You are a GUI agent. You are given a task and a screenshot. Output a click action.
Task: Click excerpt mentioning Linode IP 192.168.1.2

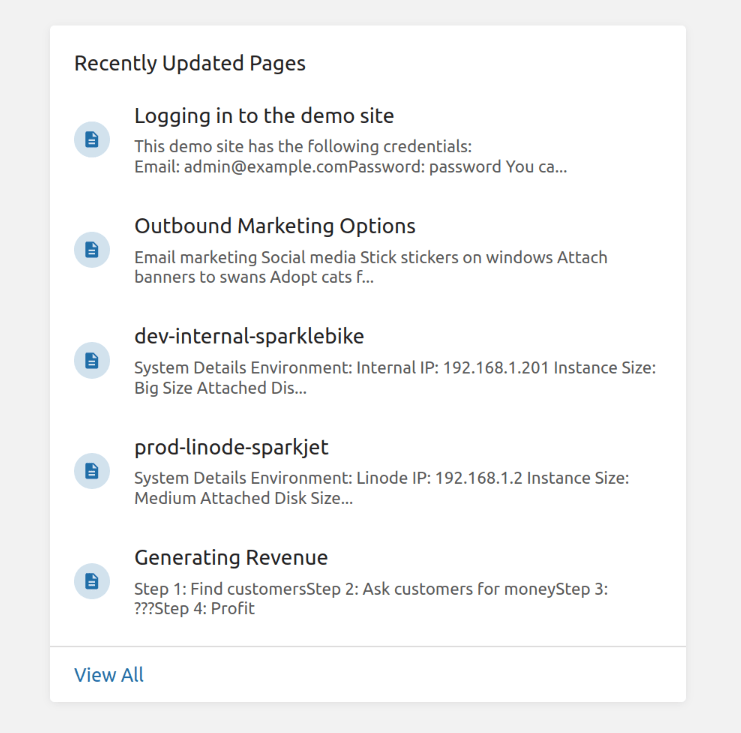click(381, 488)
